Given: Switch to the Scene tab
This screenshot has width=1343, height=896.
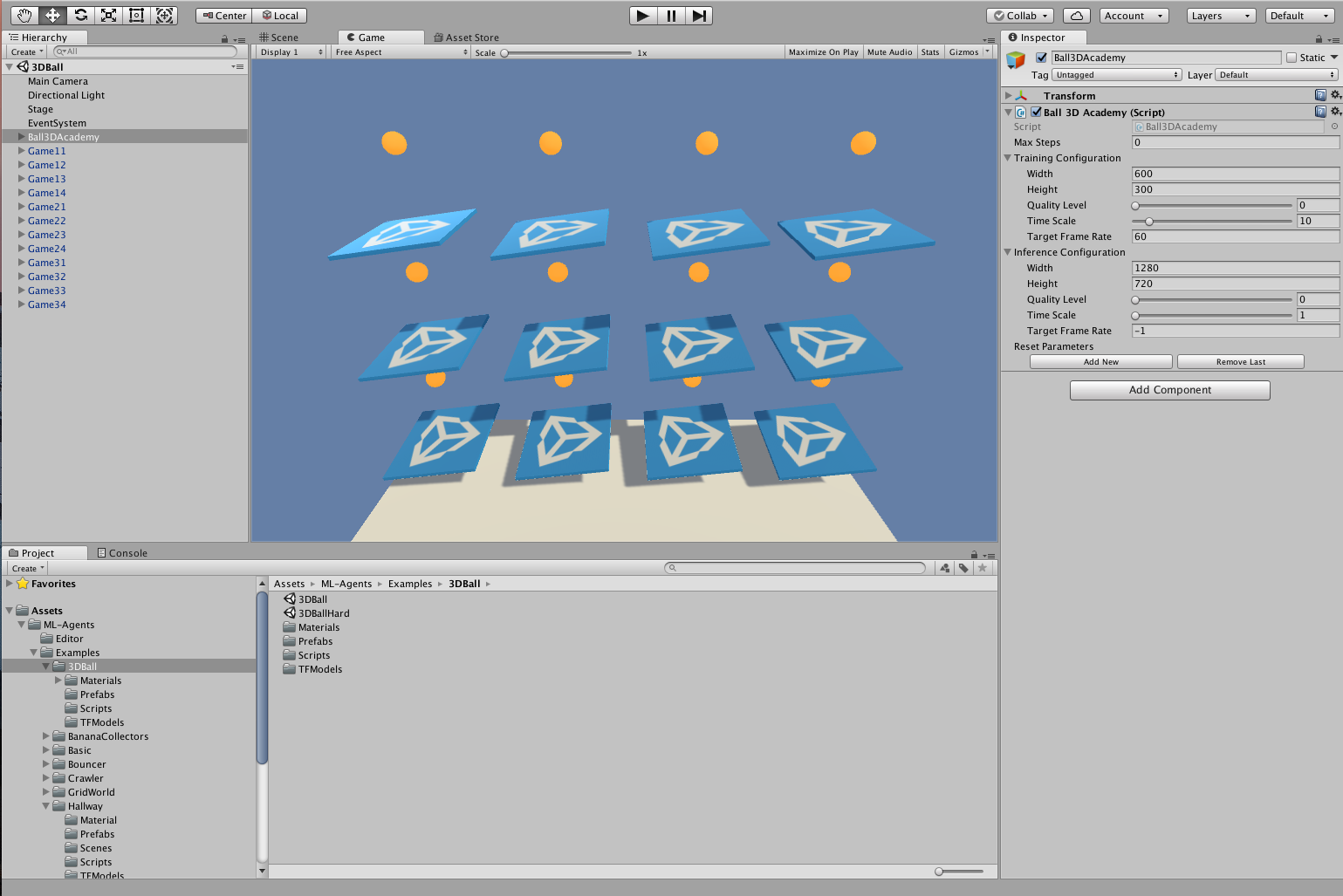Looking at the screenshot, I should (278, 38).
